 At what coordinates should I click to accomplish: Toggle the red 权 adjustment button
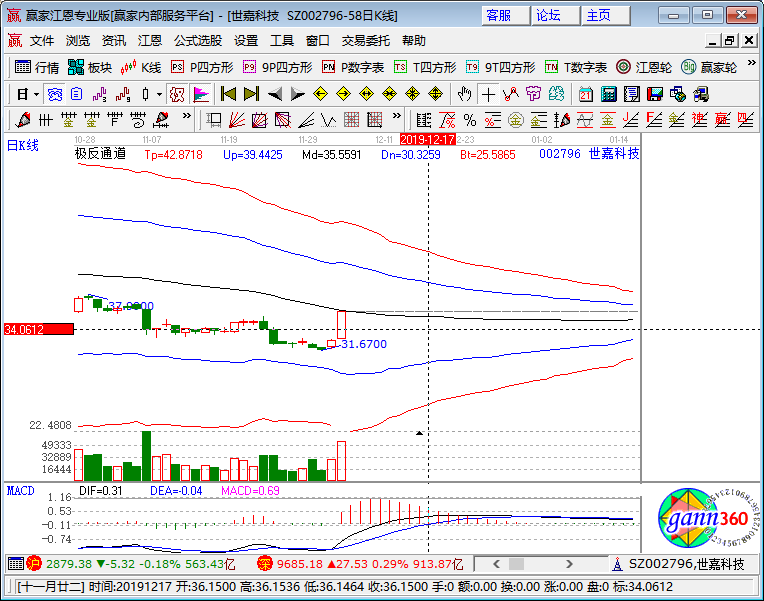[176, 94]
